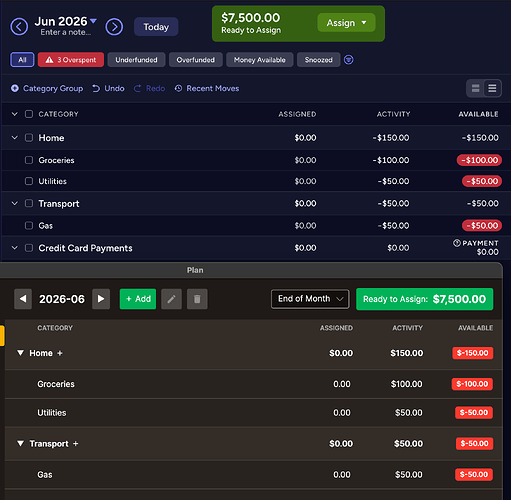This screenshot has height=500, width=511.
Task: Open the End of Month dropdown
Action: pos(310,299)
